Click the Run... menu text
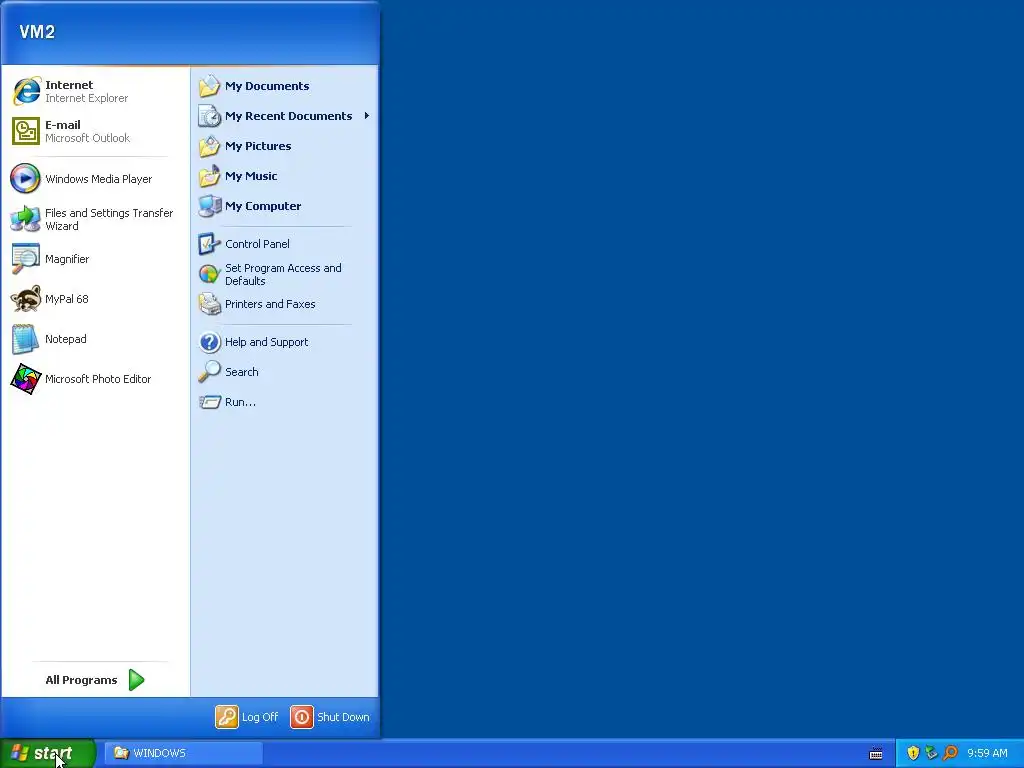The image size is (1024, 768). [x=240, y=402]
